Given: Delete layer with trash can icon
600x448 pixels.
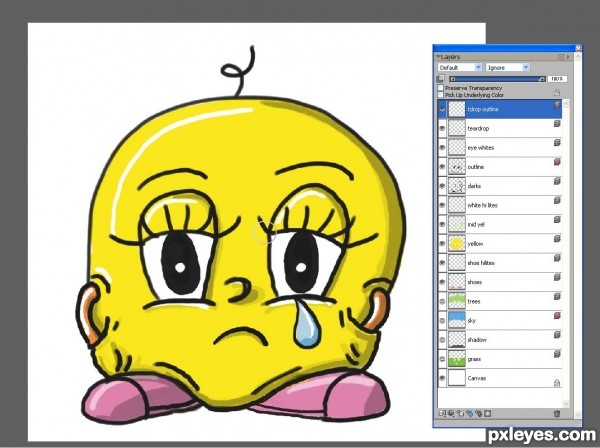Looking at the screenshot, I should (557, 414).
